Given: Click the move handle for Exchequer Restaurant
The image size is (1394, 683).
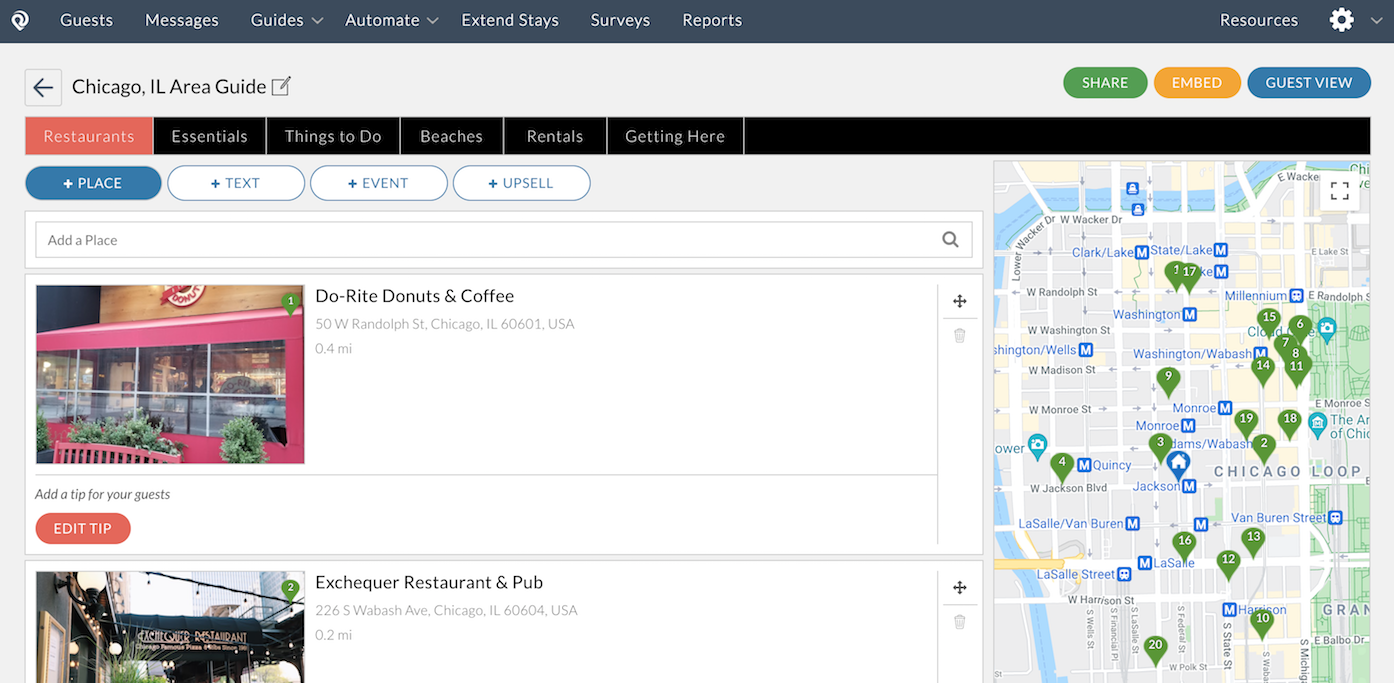Looking at the screenshot, I should point(959,588).
